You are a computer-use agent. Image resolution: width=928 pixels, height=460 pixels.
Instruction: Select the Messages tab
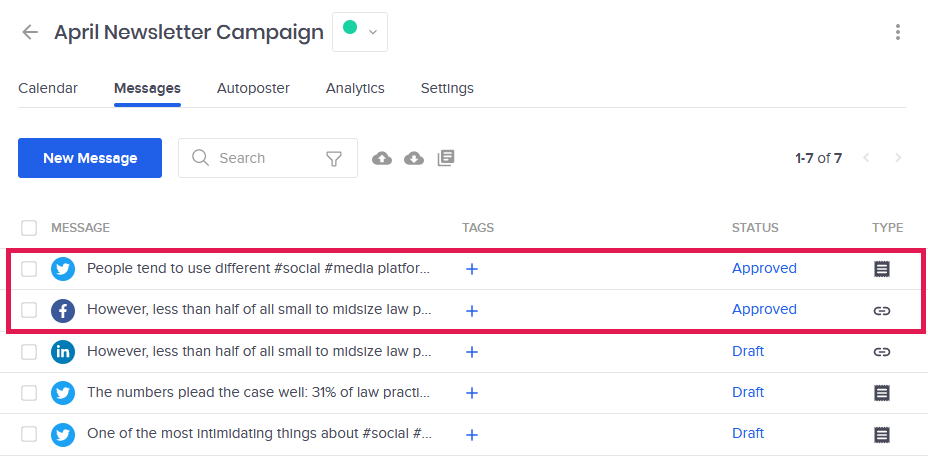coord(147,88)
